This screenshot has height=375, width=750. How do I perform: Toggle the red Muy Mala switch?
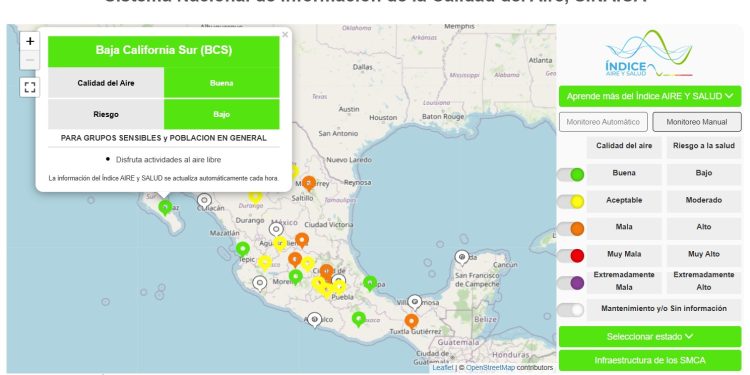pos(571,256)
